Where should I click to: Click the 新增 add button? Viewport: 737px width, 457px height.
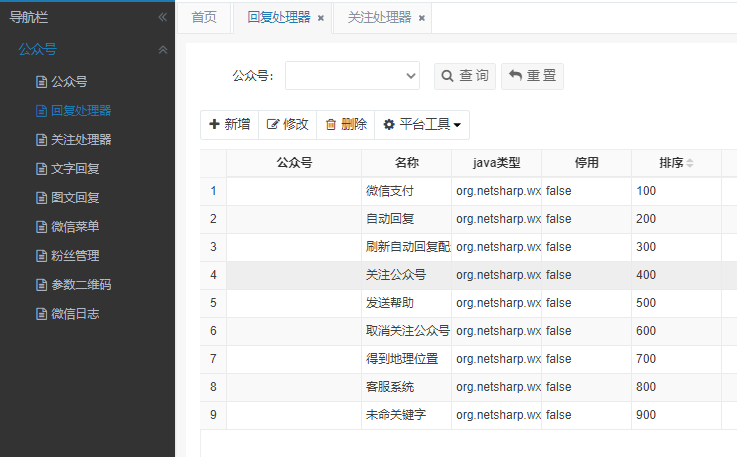229,125
